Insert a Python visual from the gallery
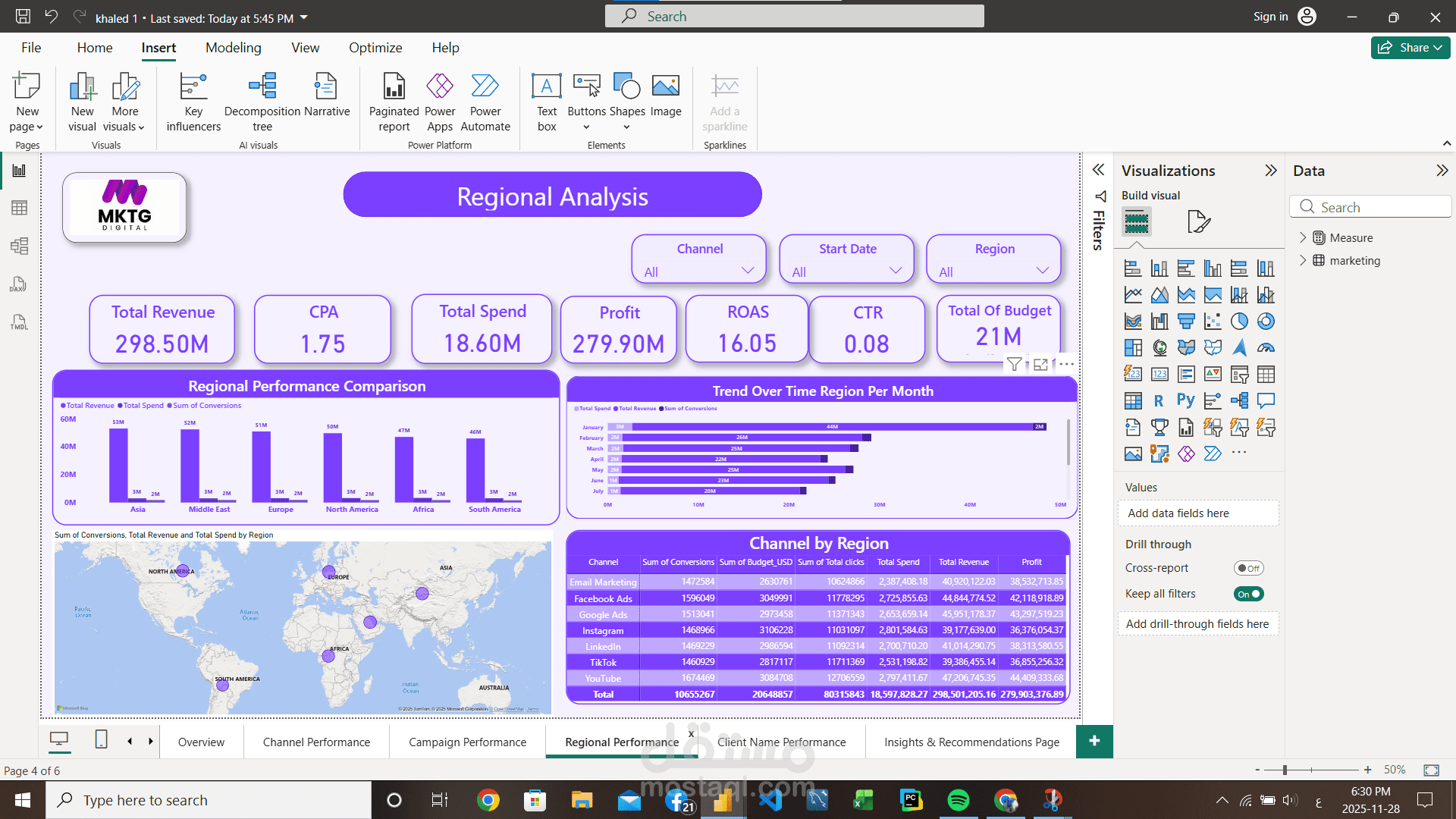The width and height of the screenshot is (1456, 819). (1186, 400)
